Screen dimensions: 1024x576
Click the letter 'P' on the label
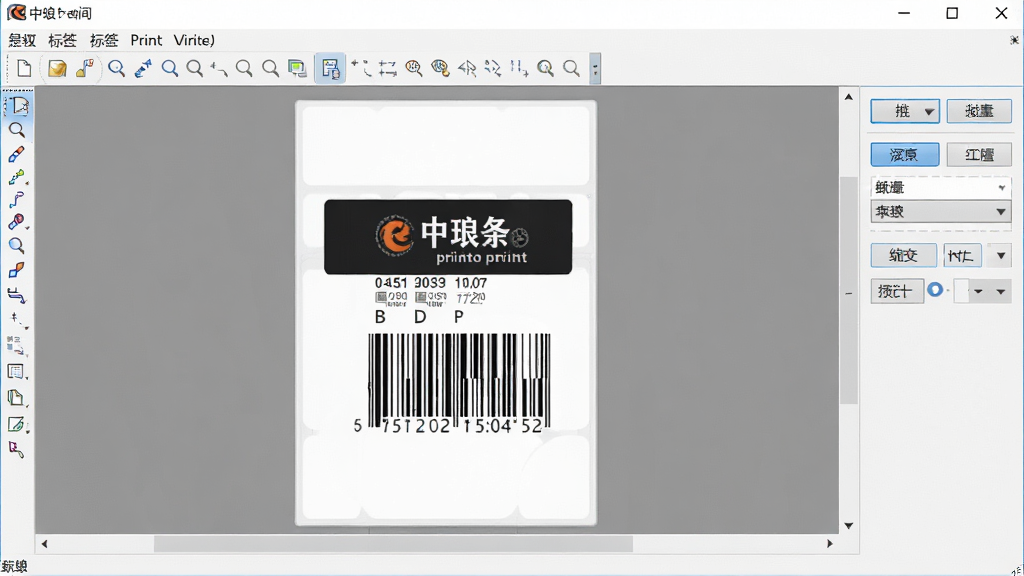(459, 317)
